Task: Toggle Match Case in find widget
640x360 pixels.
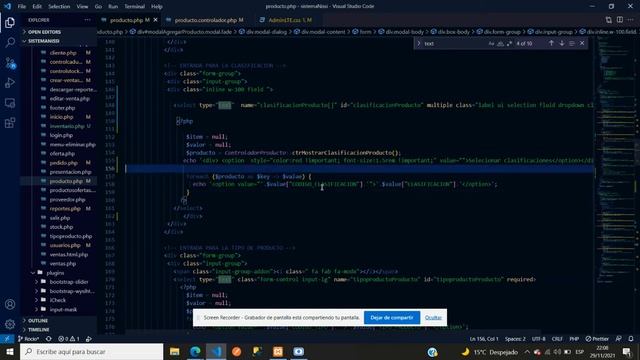Action: pyautogui.click(x=491, y=43)
